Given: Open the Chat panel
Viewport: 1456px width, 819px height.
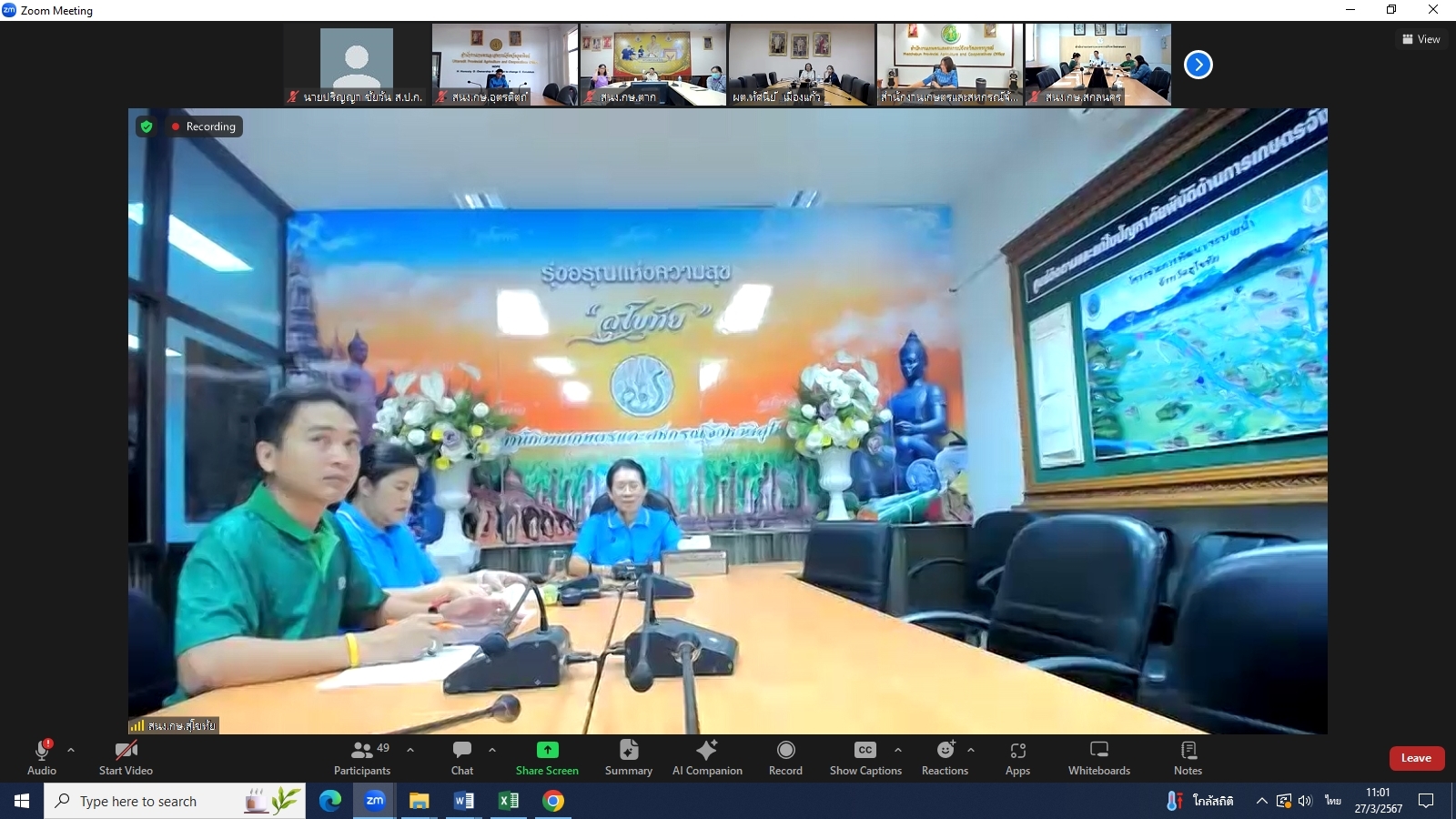Looking at the screenshot, I should (462, 758).
